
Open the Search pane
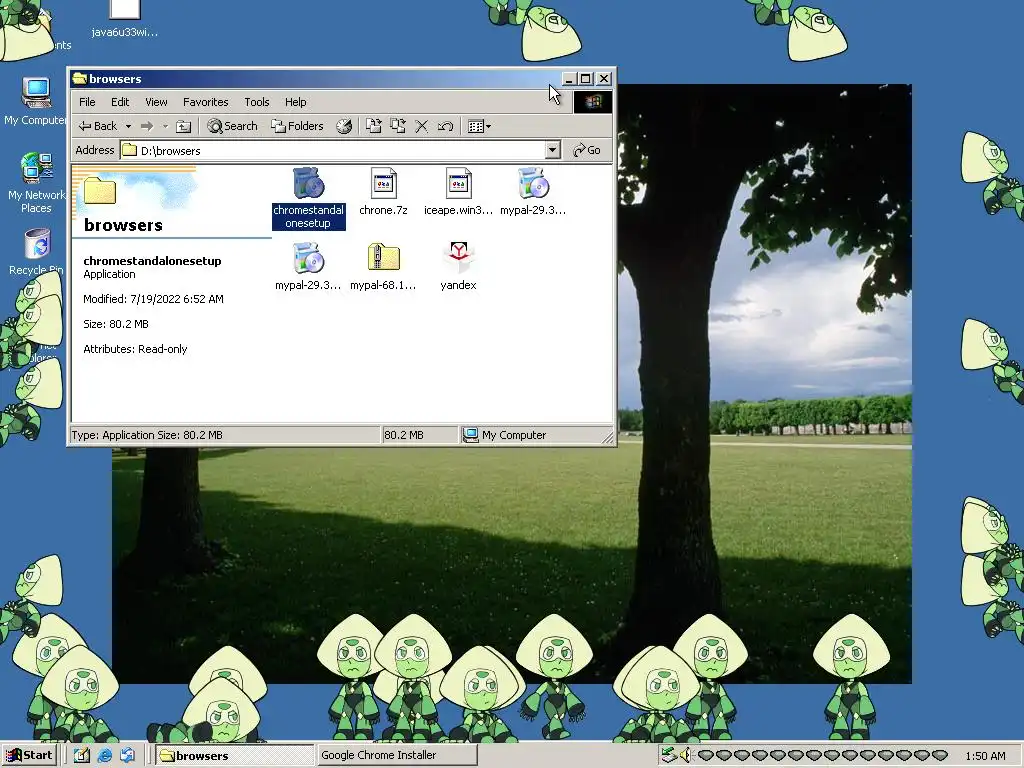pyautogui.click(x=232, y=126)
